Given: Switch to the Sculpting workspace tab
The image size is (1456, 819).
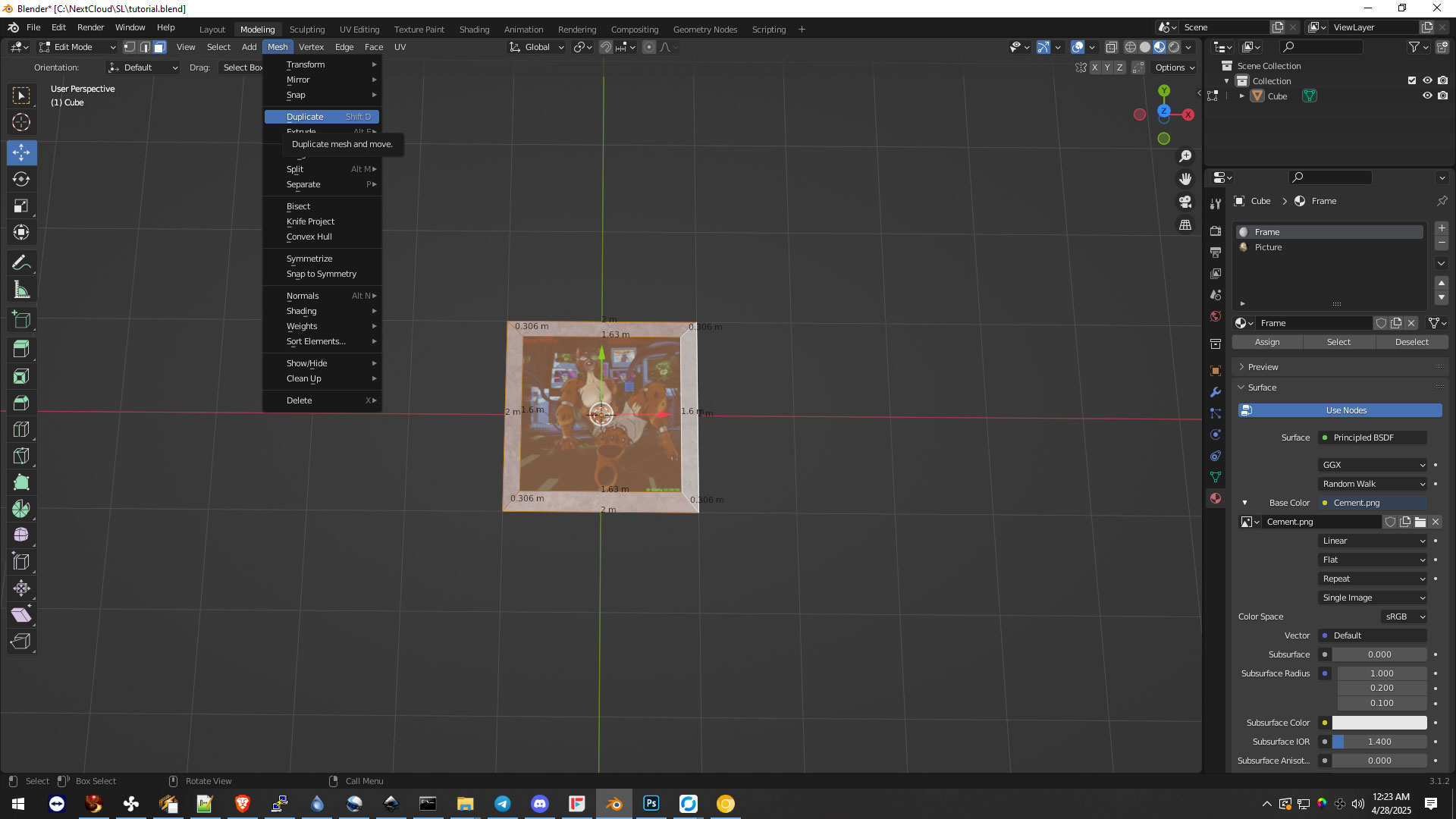Looking at the screenshot, I should click(x=307, y=30).
